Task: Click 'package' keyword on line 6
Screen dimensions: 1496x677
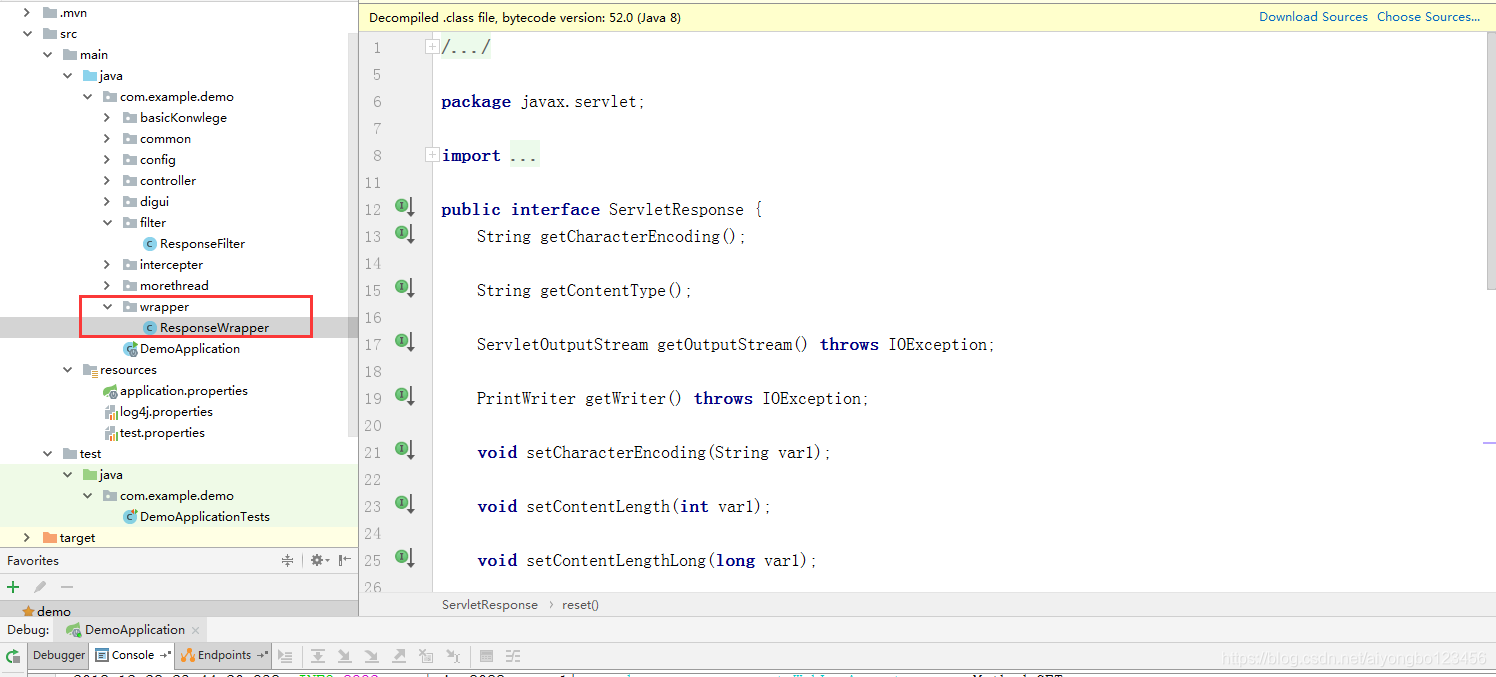Action: coord(476,101)
